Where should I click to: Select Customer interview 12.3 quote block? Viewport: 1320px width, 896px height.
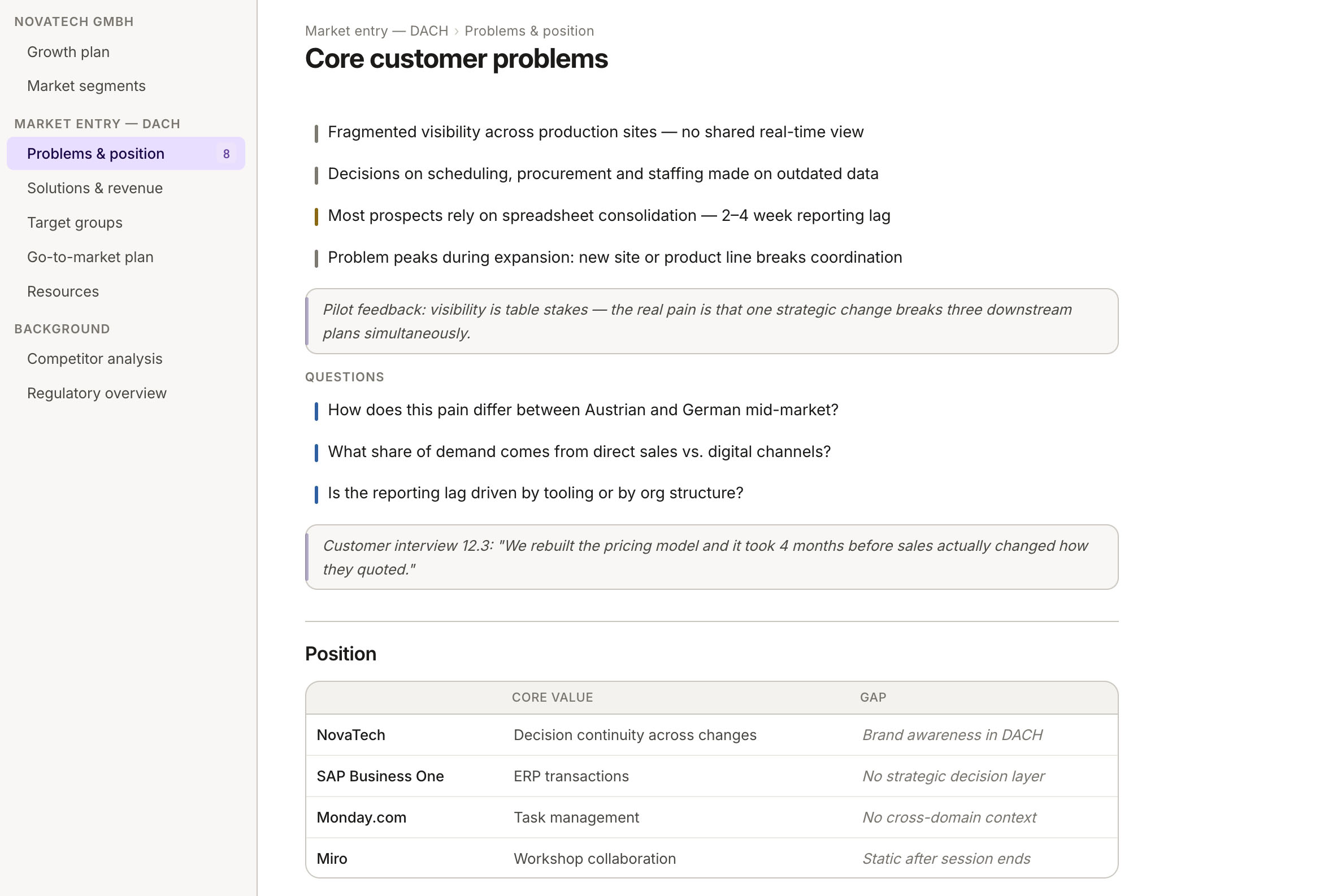coord(711,557)
